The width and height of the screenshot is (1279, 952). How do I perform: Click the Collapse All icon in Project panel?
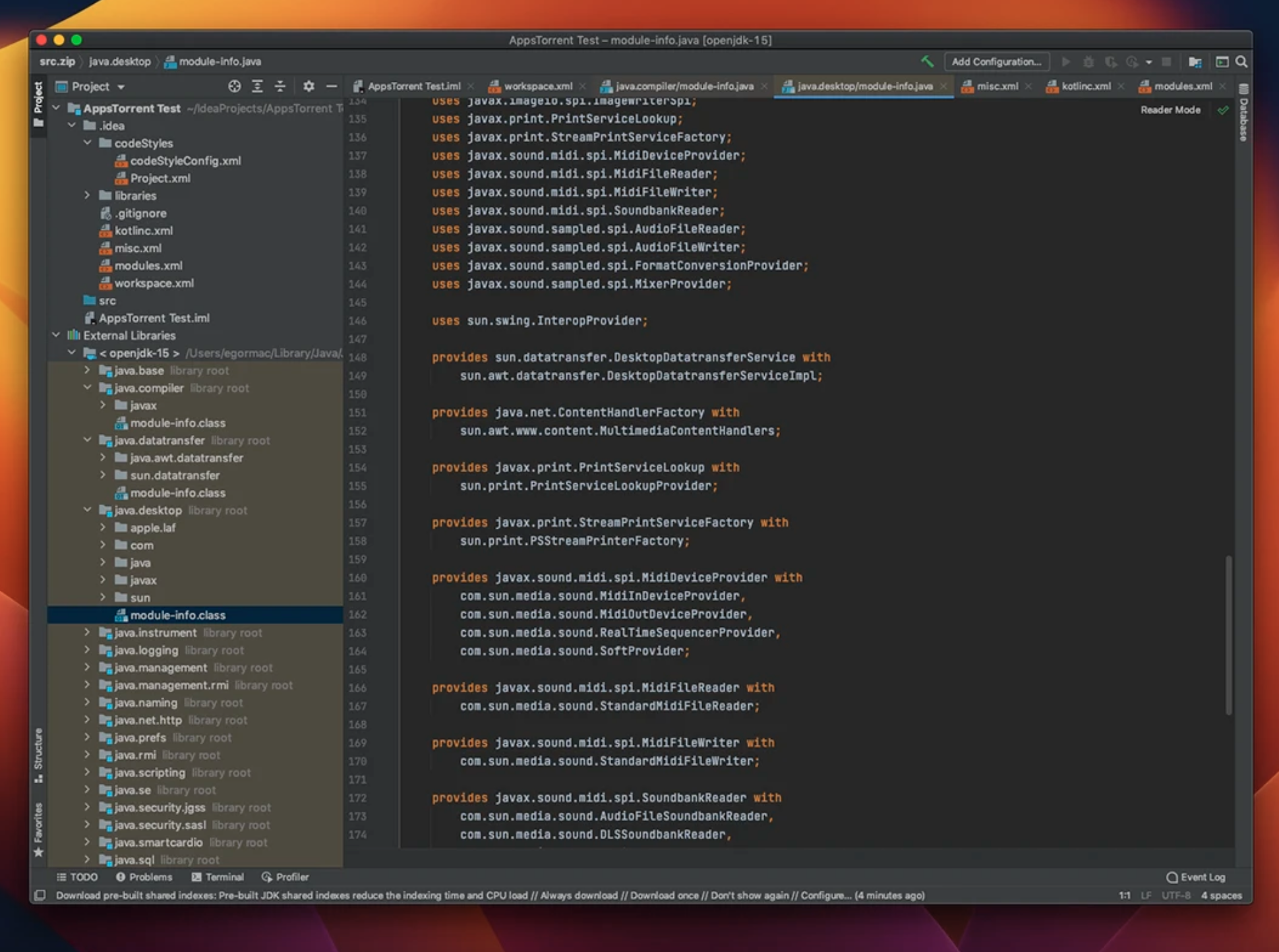(x=280, y=86)
